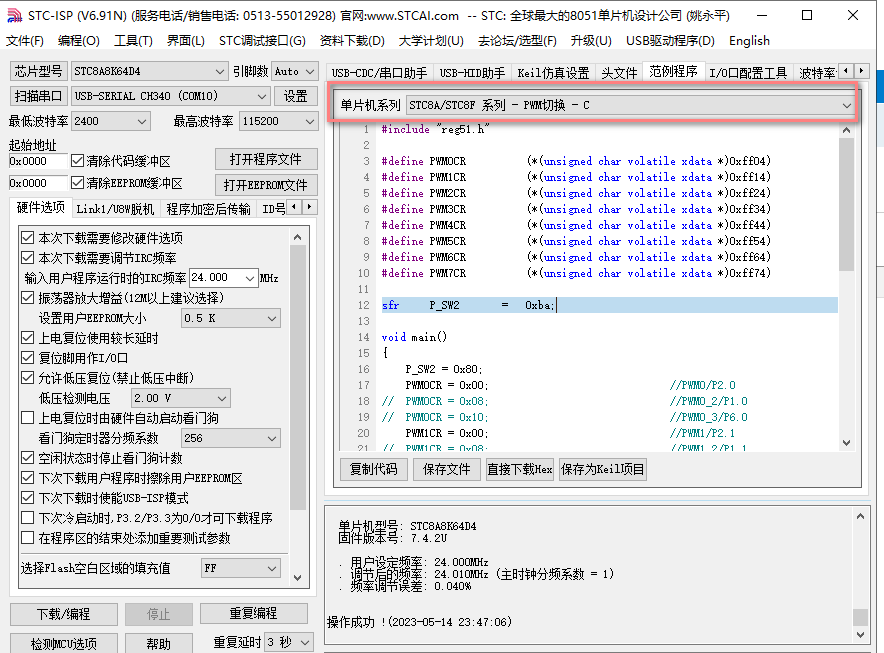Switch to Keil仿真设置 tab
The width and height of the screenshot is (884, 653).
tap(553, 73)
